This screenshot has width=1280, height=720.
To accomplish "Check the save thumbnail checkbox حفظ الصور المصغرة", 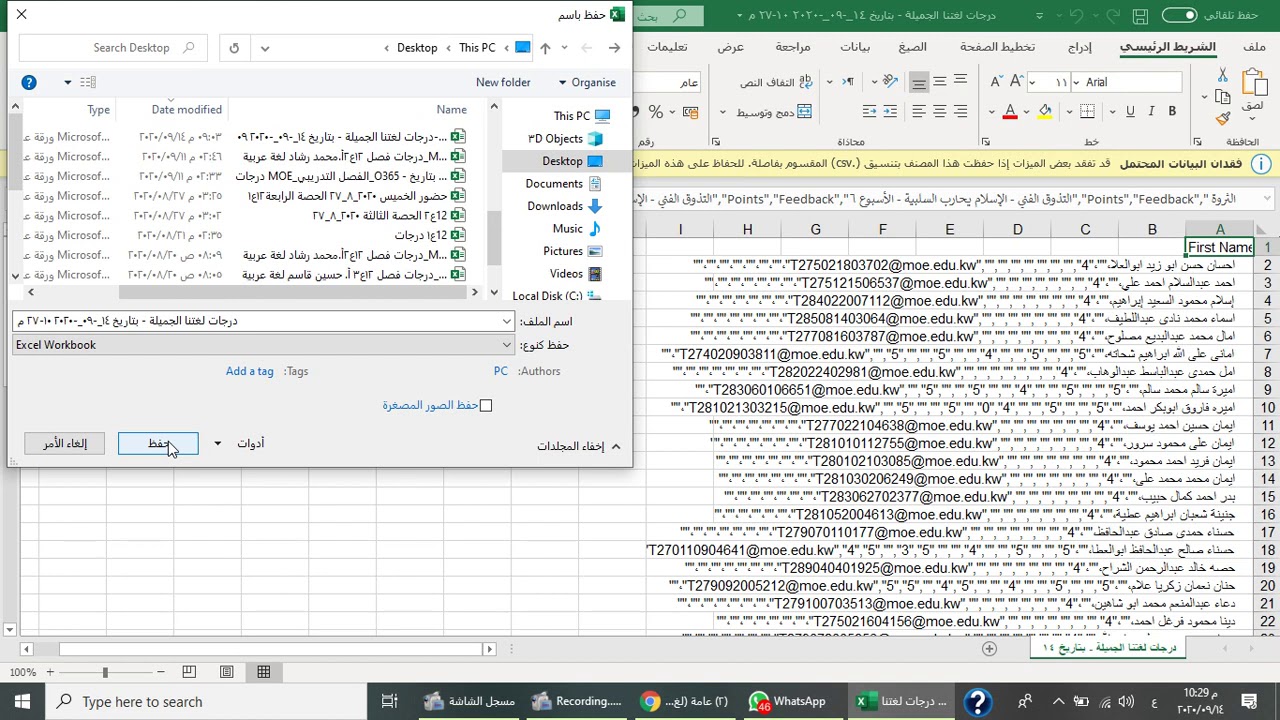I will (x=486, y=405).
